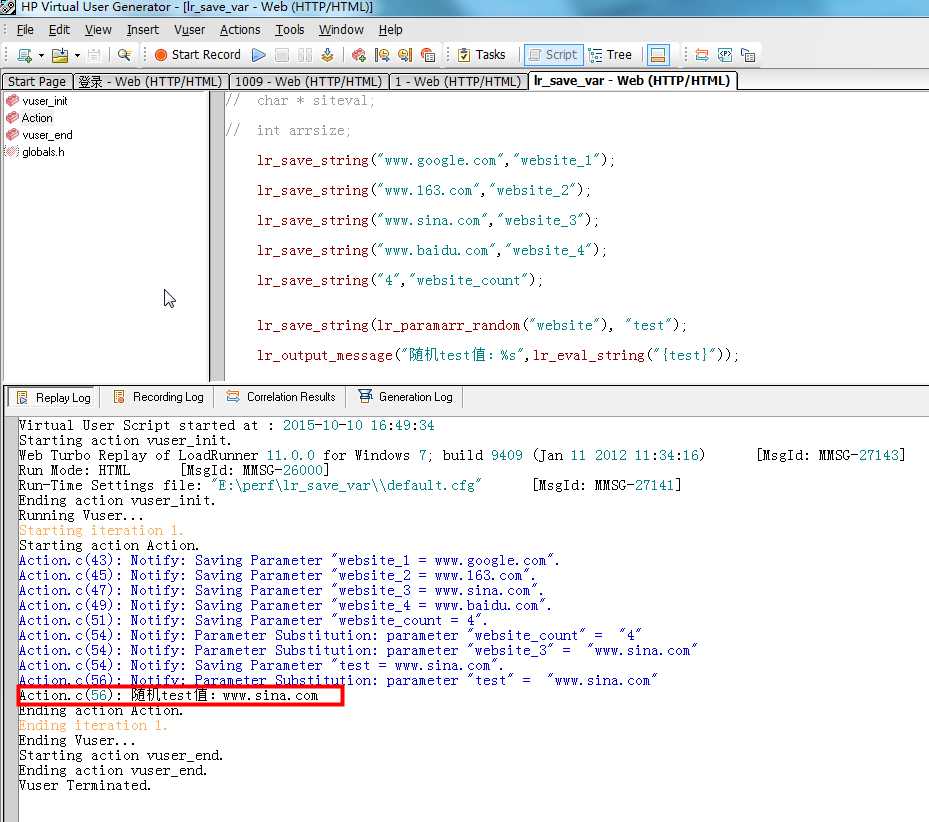This screenshot has width=929, height=822.
Task: Click the Pause replay icon
Action: click(305, 55)
